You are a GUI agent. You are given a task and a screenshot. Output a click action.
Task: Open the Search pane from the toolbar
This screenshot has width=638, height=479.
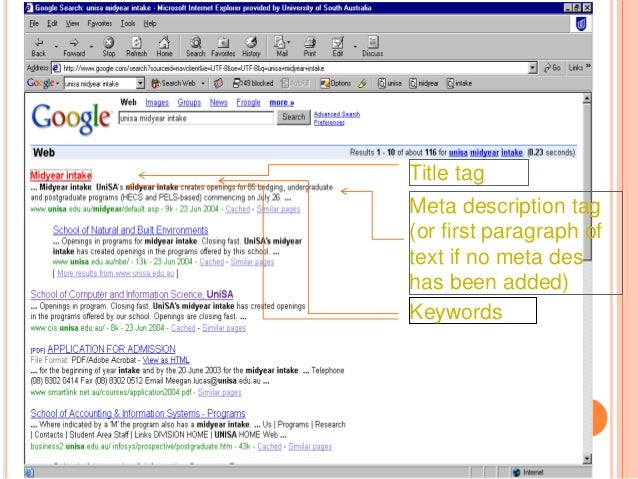click(196, 47)
